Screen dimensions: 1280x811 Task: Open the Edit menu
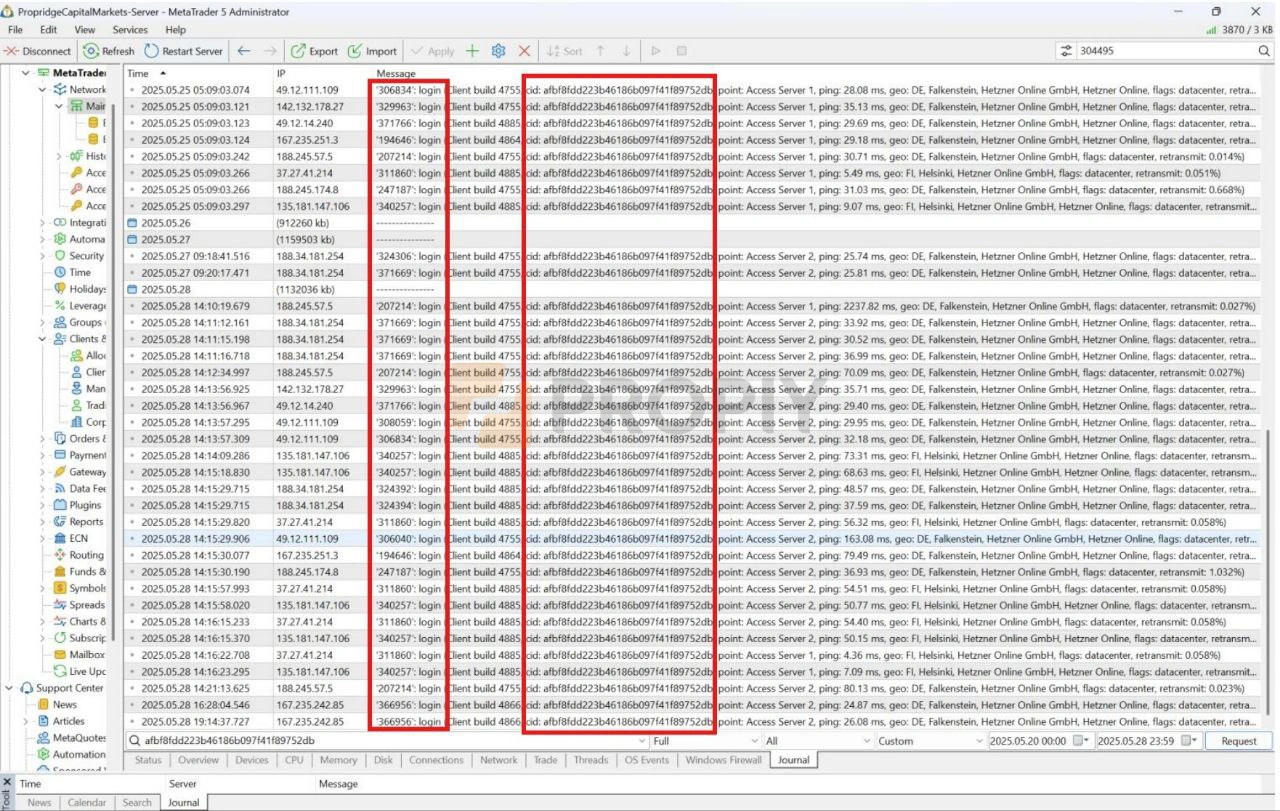pyautogui.click(x=48, y=30)
